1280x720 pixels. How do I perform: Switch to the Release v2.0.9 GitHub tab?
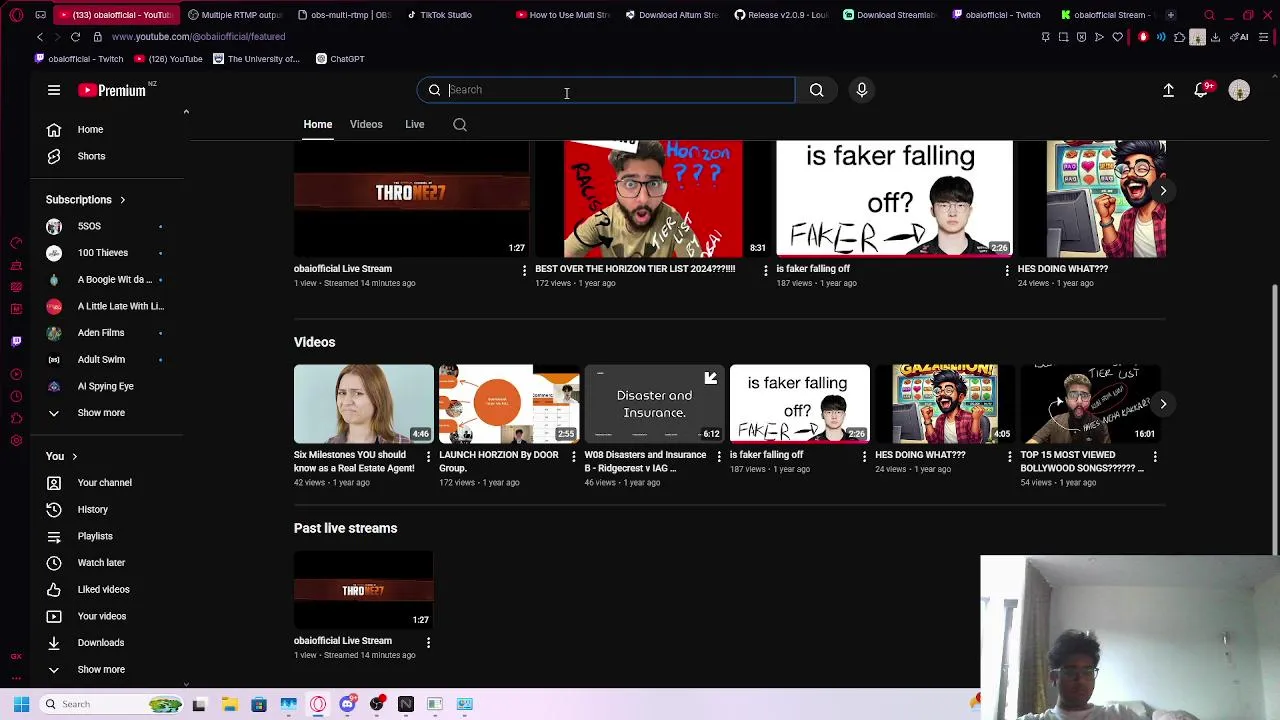(783, 15)
